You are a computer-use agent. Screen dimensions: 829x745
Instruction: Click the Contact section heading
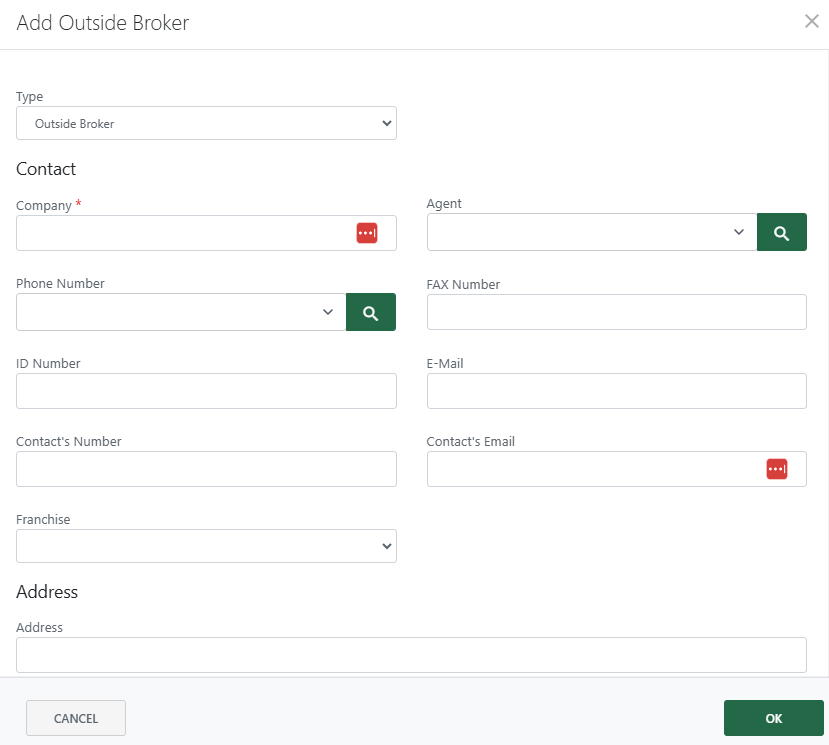45,168
